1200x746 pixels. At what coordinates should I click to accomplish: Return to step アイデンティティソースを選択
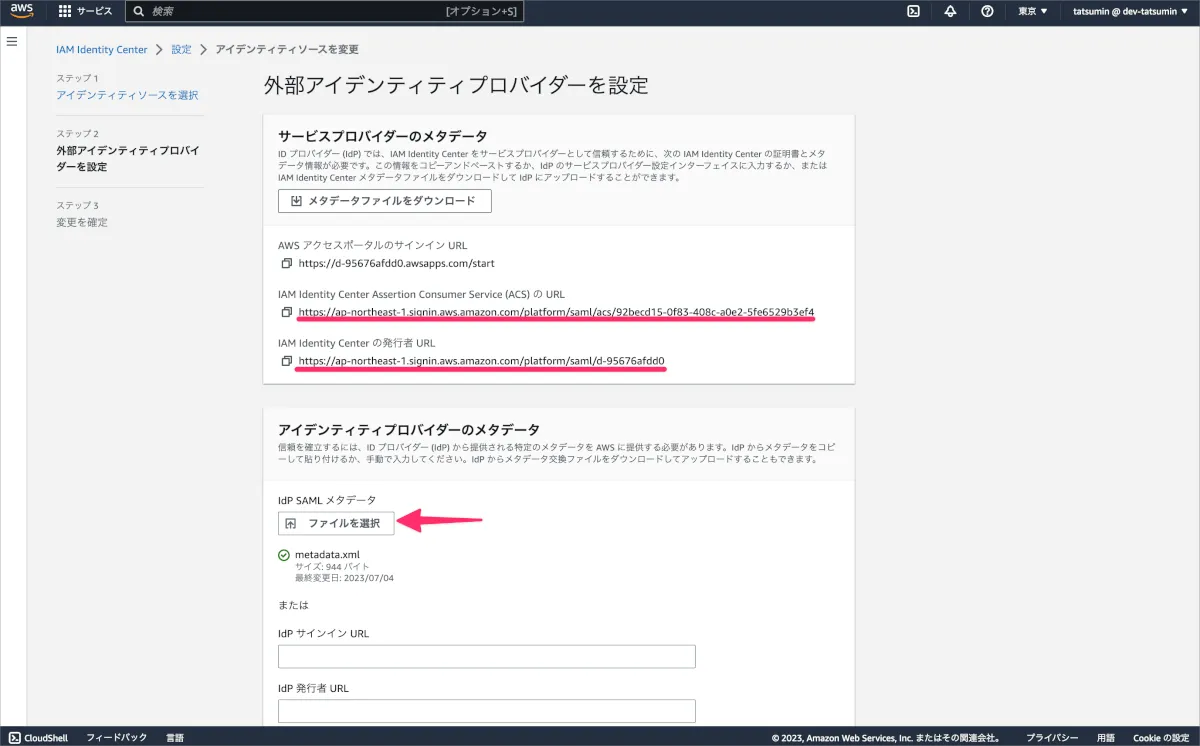pos(127,95)
